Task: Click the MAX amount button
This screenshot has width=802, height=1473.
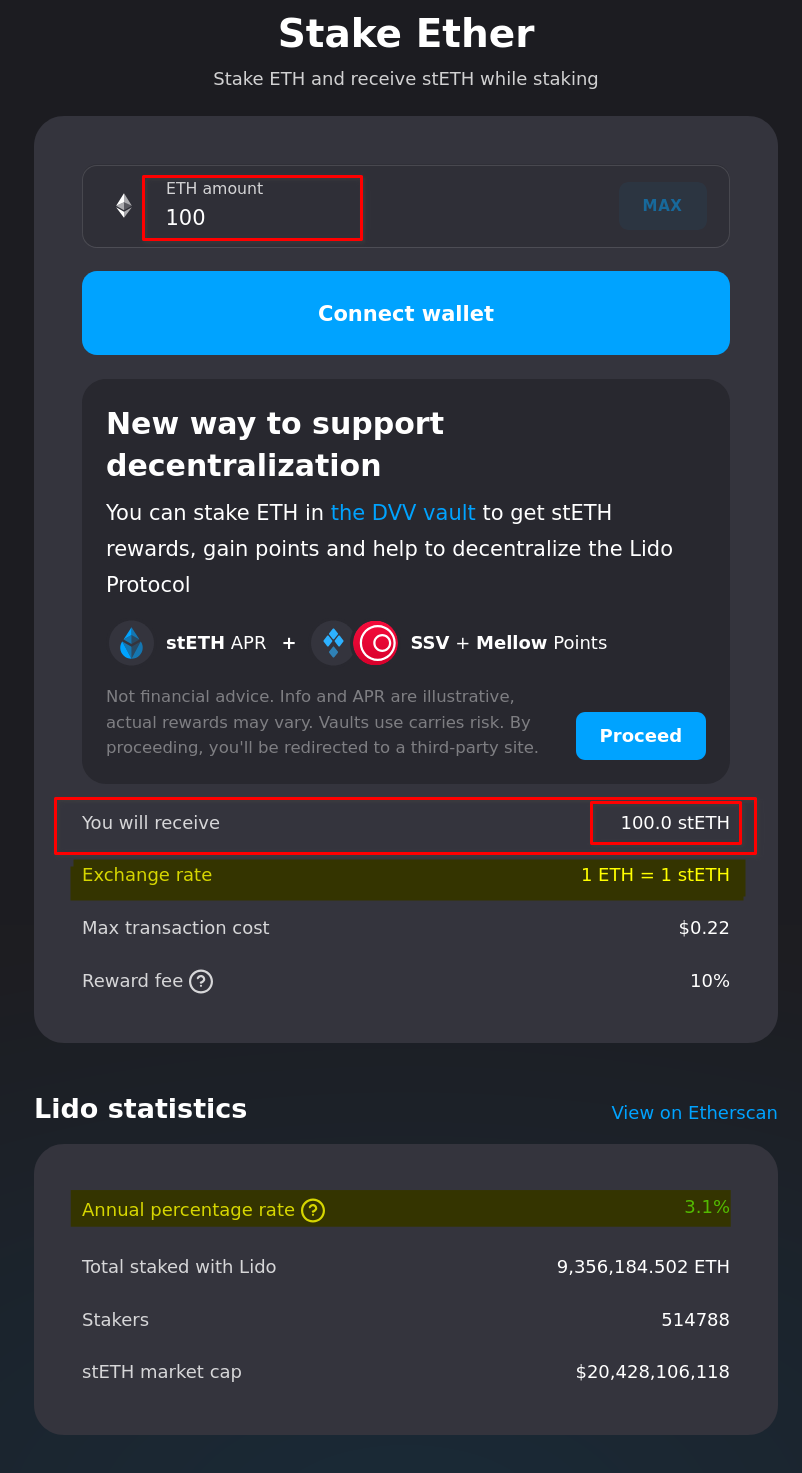Action: 662,206
